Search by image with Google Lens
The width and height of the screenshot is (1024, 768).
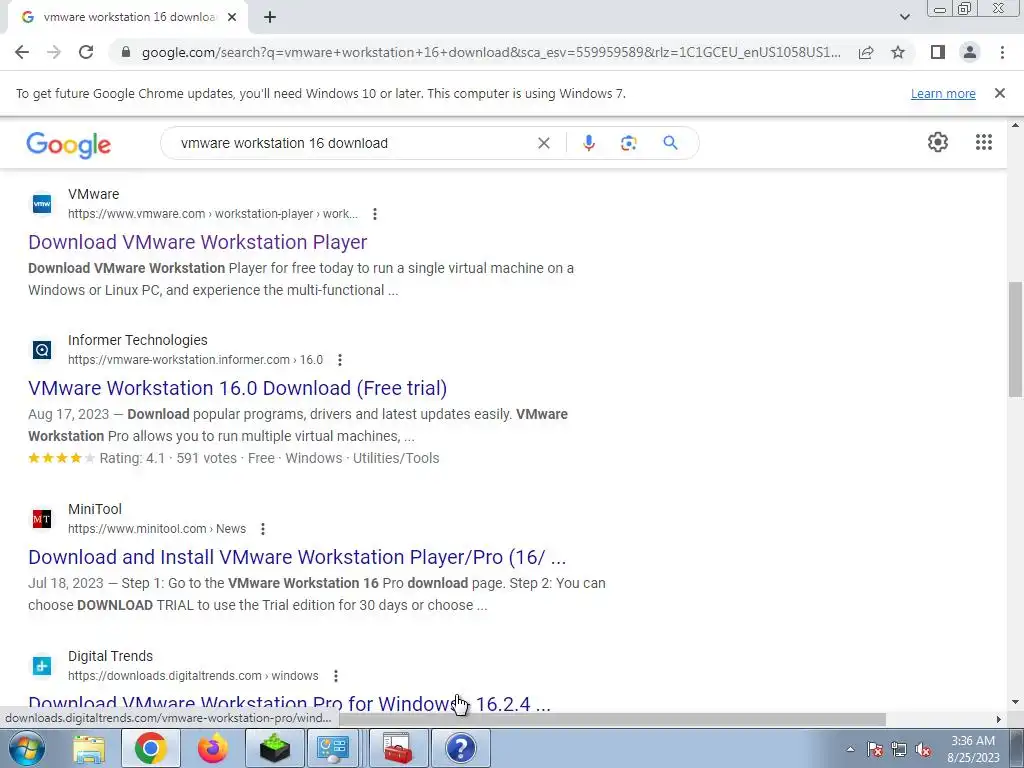(x=628, y=143)
